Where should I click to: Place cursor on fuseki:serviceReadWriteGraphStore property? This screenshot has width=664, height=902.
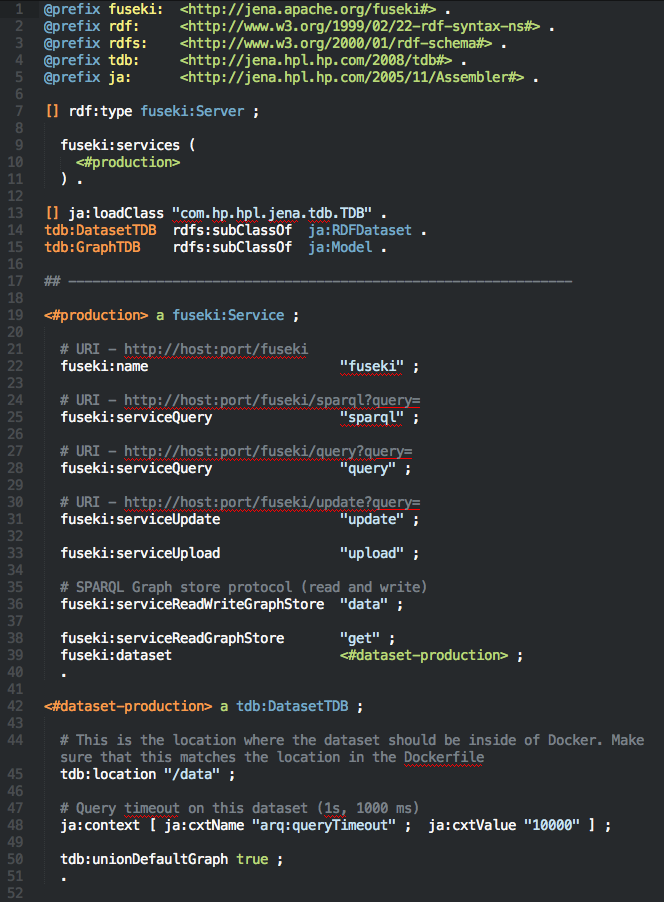tap(192, 604)
